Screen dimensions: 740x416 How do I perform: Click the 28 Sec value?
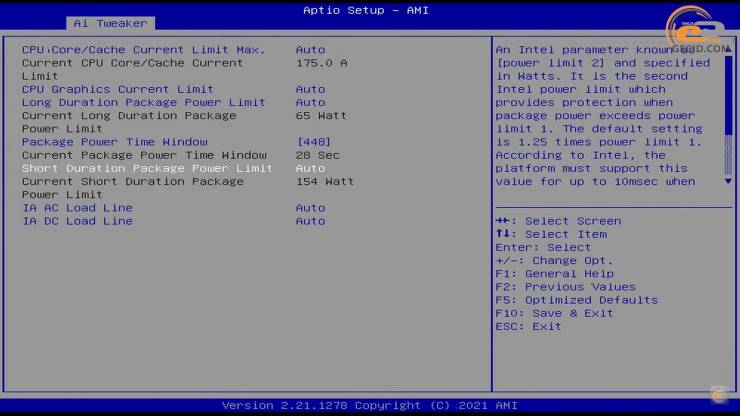click(x=318, y=155)
